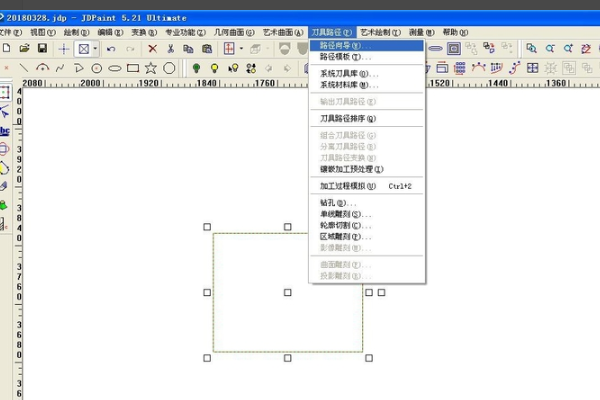
Task: Select the polyline drawing tool
Action: [78, 68]
